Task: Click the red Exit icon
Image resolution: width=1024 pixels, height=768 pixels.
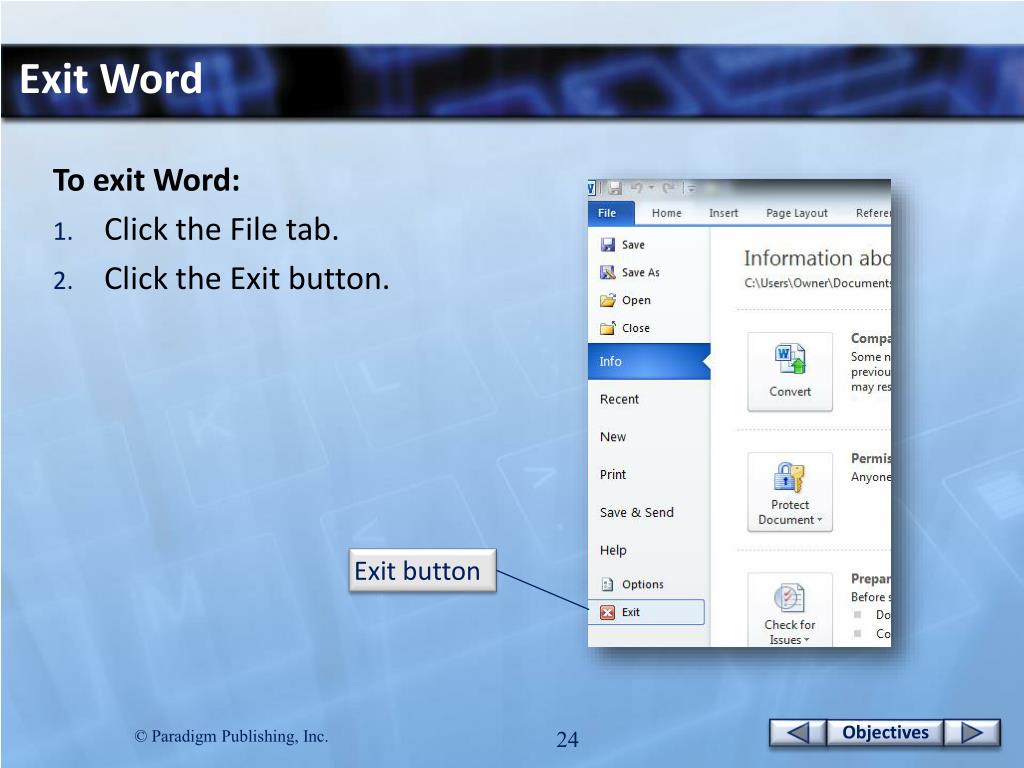Action: click(x=607, y=612)
